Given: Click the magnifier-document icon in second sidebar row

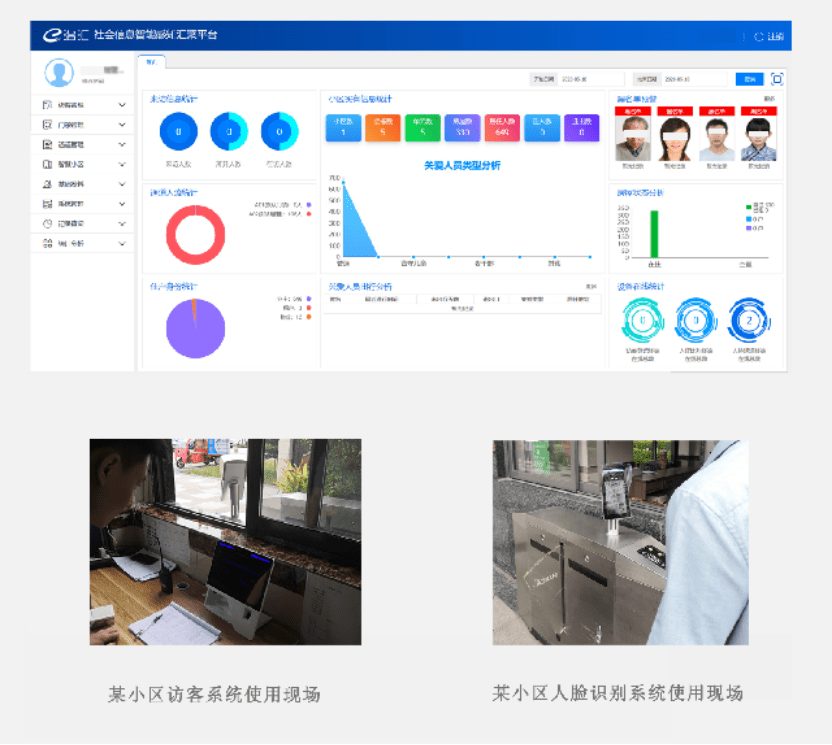Looking at the screenshot, I should [x=47, y=125].
